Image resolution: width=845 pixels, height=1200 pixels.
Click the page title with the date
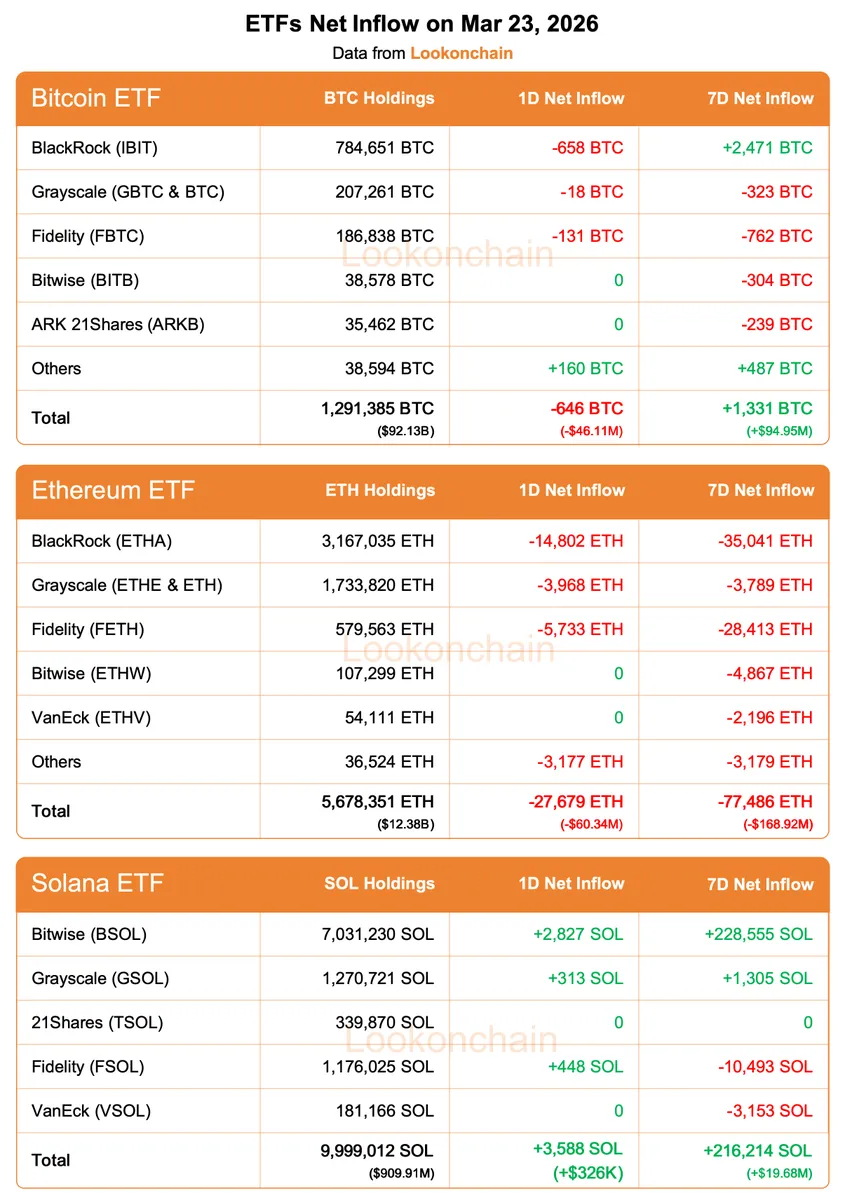tap(422, 23)
